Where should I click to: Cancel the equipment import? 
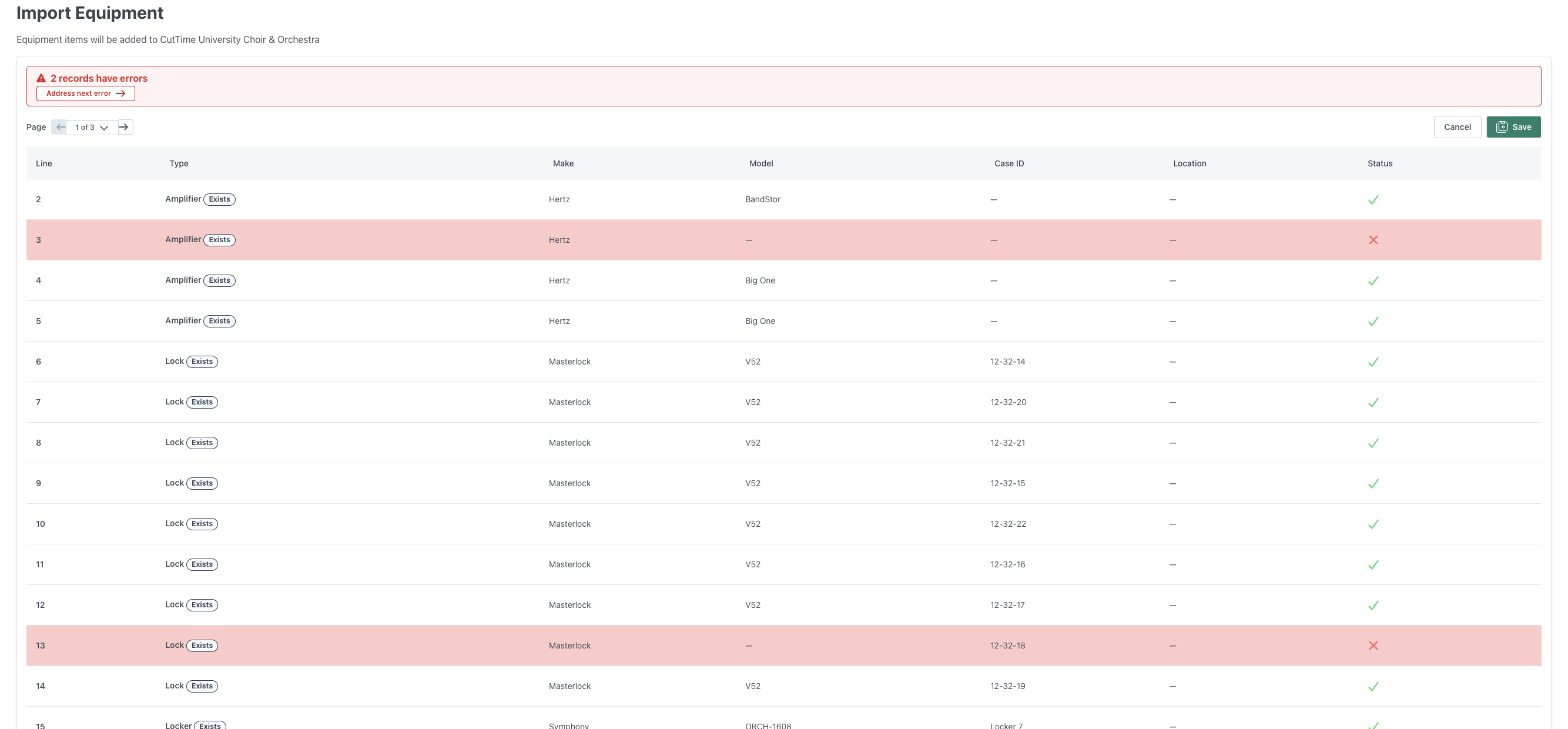[1456, 128]
